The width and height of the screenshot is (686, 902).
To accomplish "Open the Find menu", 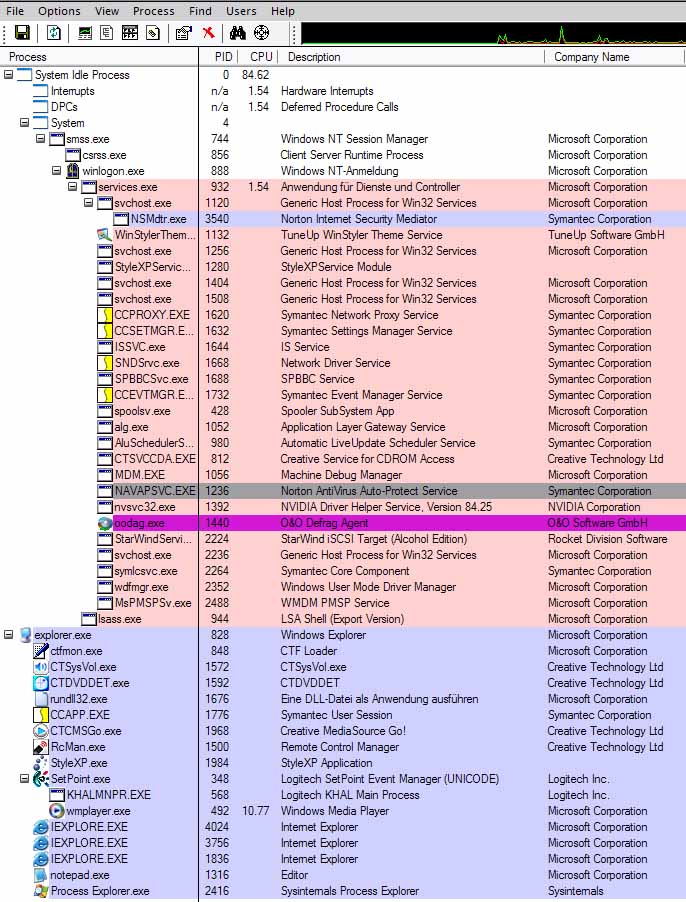I will click(200, 11).
